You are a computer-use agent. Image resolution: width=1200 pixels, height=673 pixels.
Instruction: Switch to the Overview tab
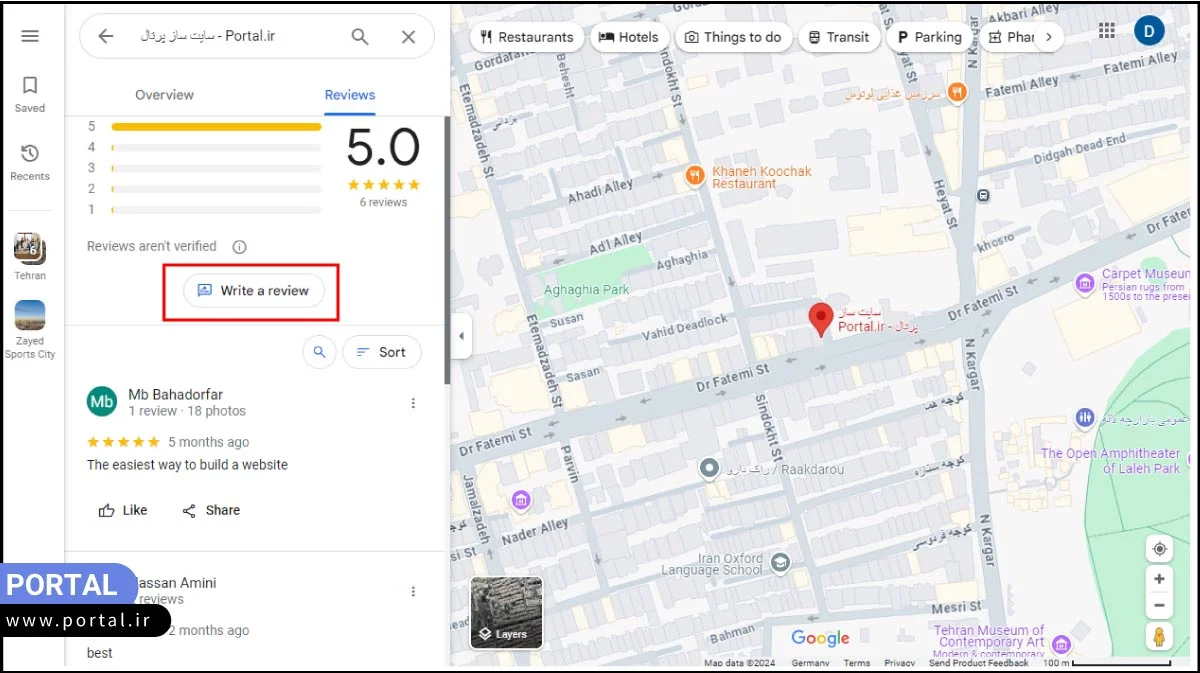coord(164,95)
